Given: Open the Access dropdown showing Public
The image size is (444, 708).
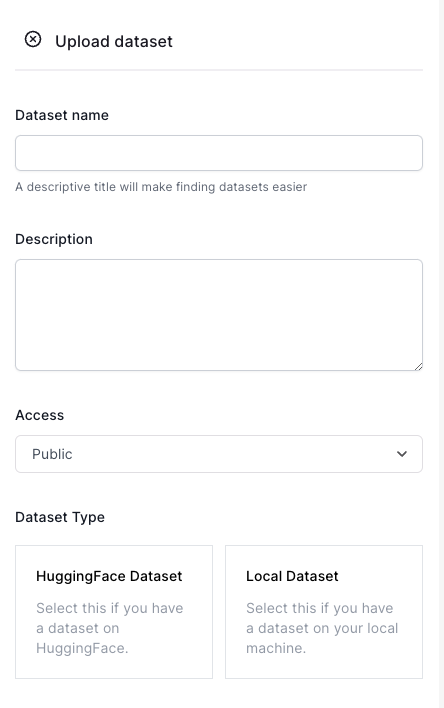Looking at the screenshot, I should (219, 454).
